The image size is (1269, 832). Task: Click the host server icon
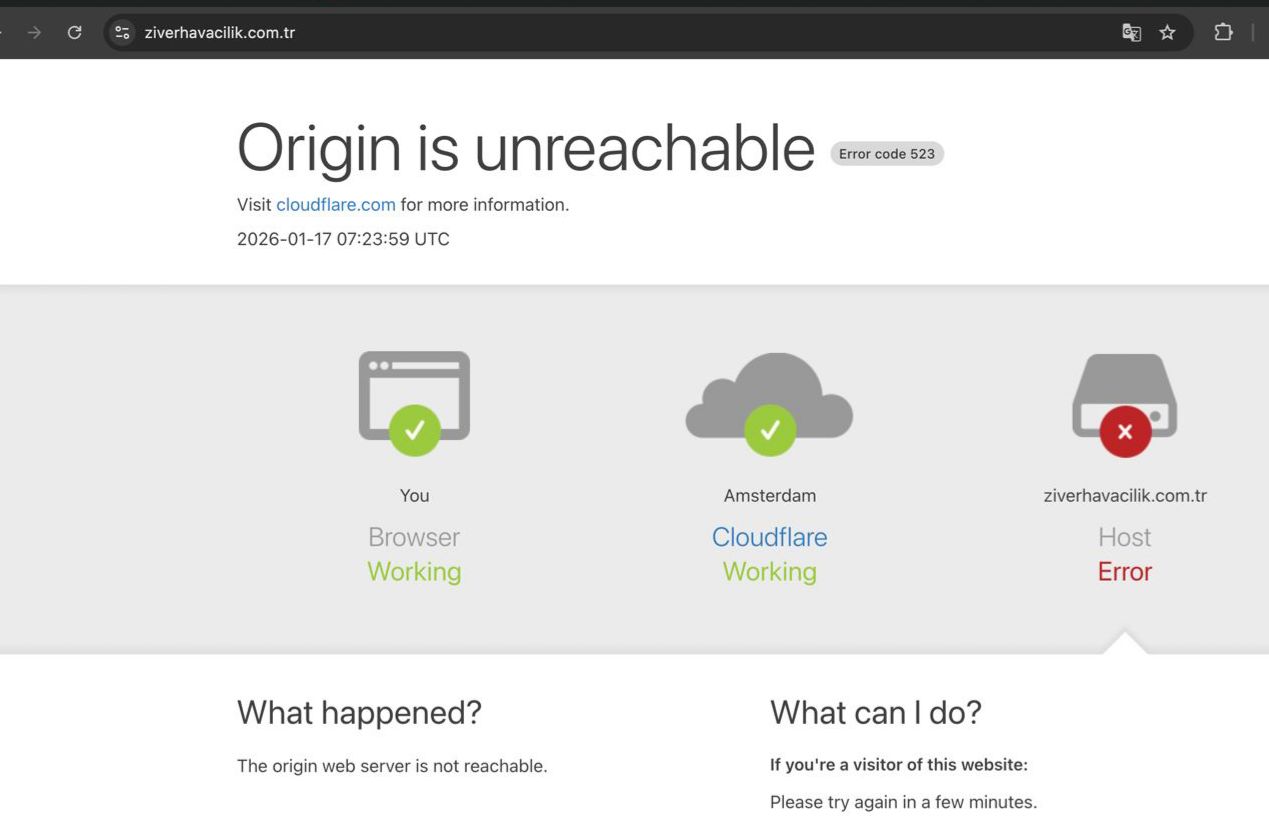coord(1125,385)
